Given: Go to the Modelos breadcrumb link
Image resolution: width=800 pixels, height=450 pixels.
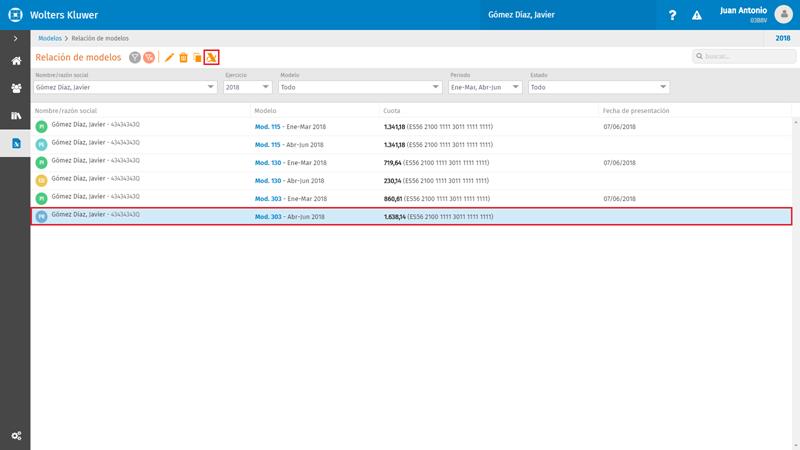Looking at the screenshot, I should [x=49, y=38].
